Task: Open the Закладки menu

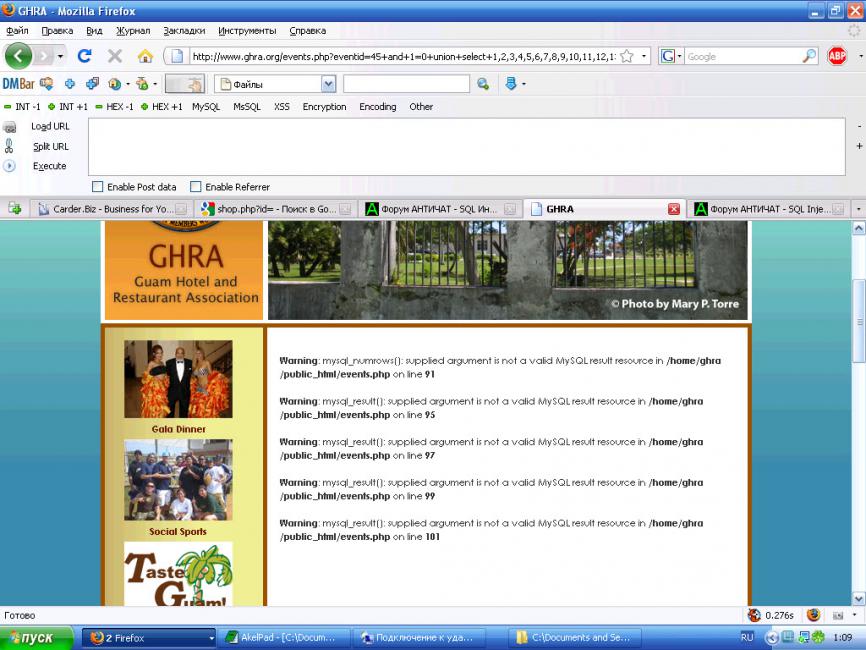Action: (x=183, y=31)
